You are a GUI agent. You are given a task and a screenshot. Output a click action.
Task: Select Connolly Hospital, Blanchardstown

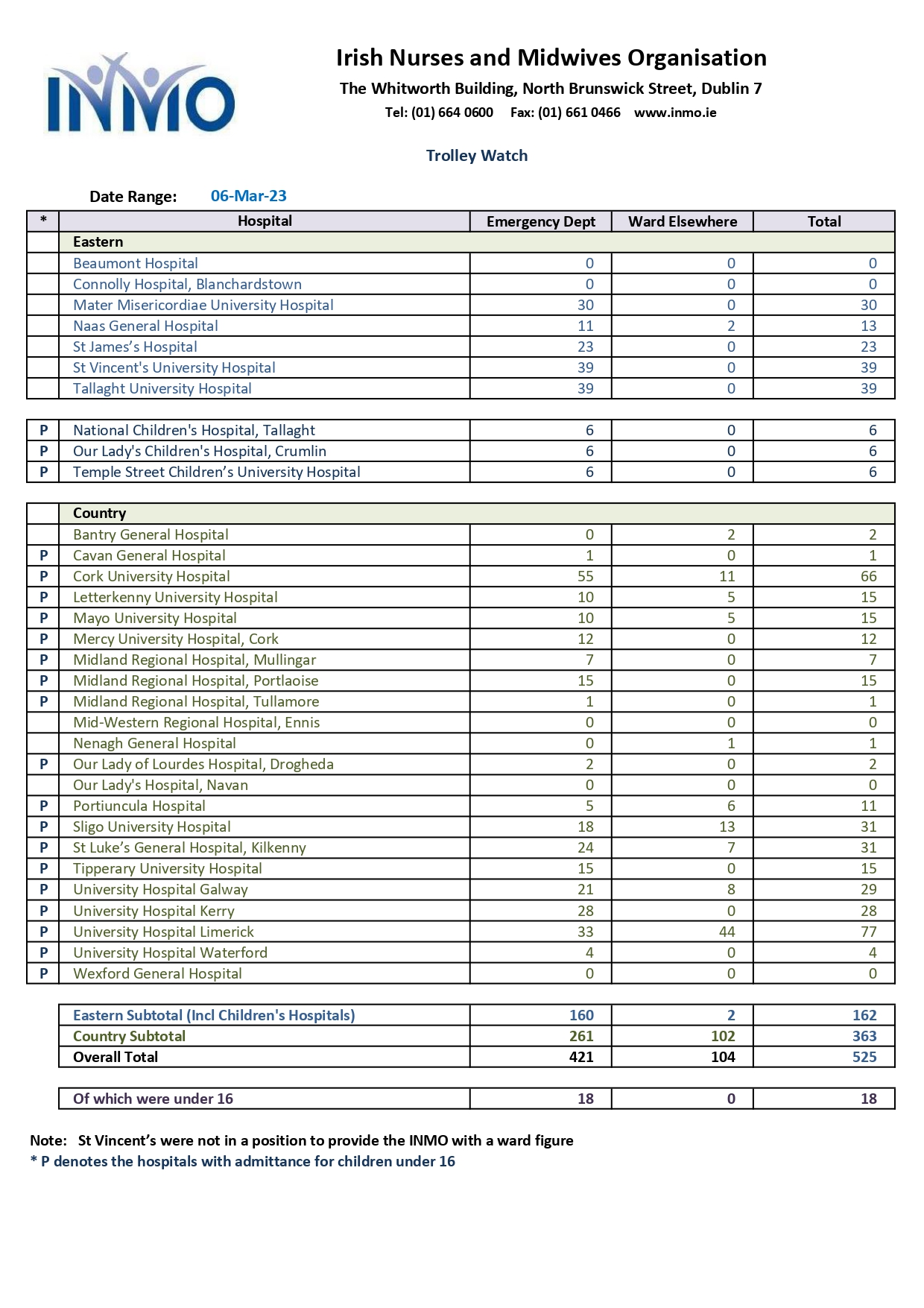[x=188, y=284]
